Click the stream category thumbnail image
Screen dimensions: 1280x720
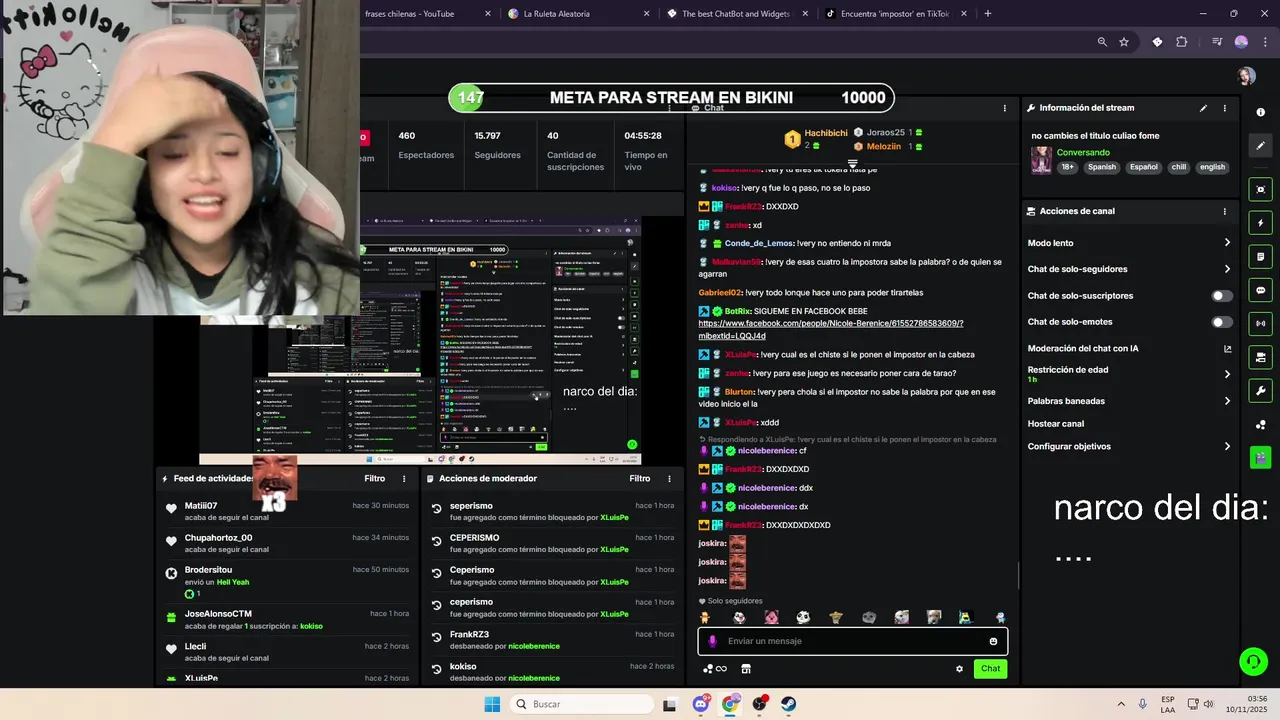click(1041, 160)
